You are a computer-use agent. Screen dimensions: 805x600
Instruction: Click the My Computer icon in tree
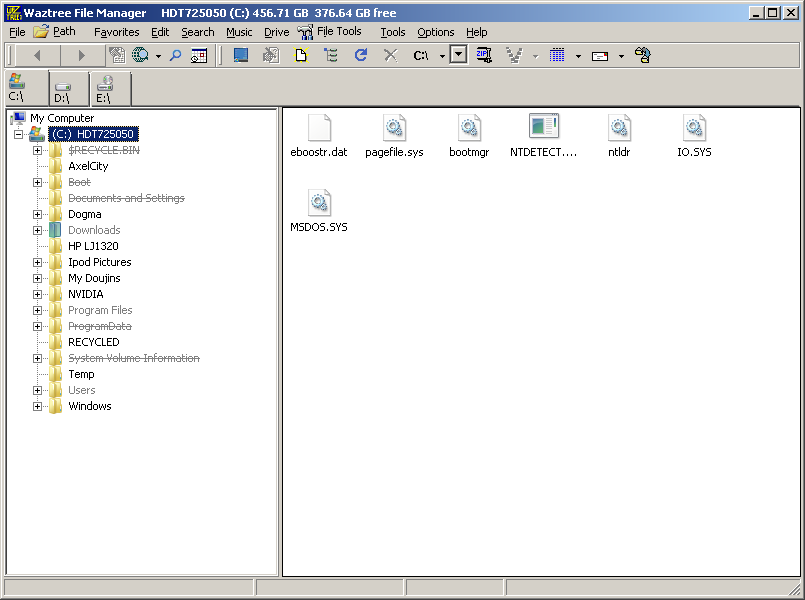(x=18, y=118)
